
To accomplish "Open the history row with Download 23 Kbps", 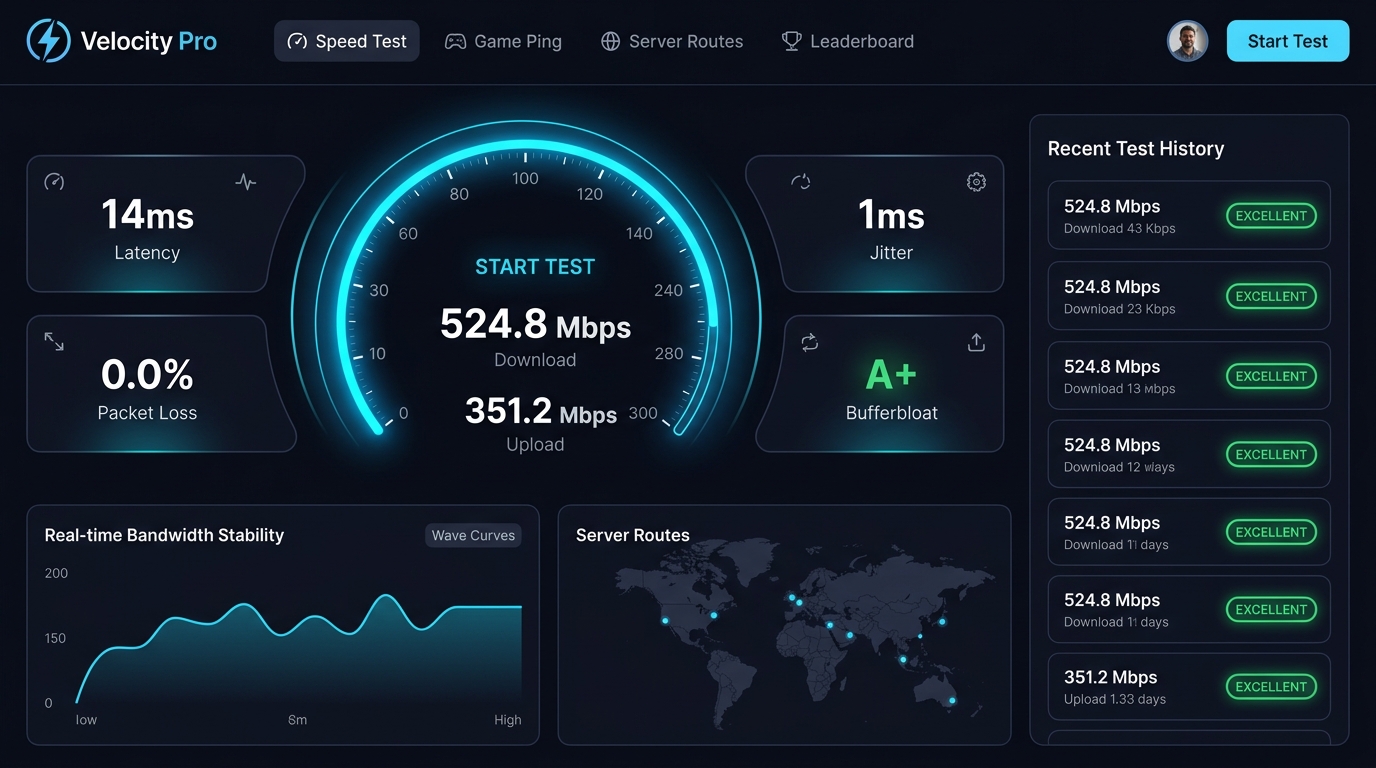I will click(1189, 296).
